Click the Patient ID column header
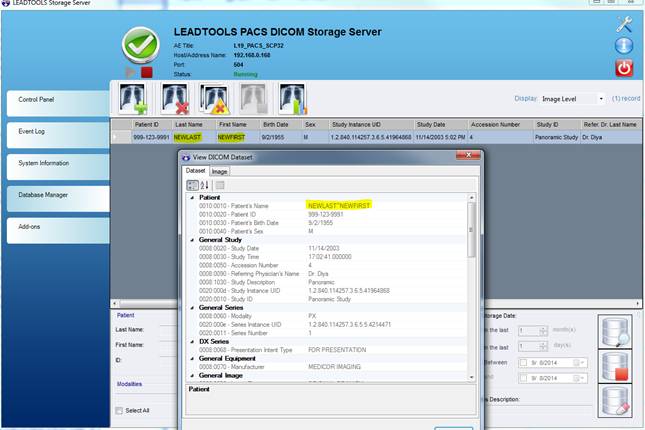The height and width of the screenshot is (430, 645). [x=151, y=125]
